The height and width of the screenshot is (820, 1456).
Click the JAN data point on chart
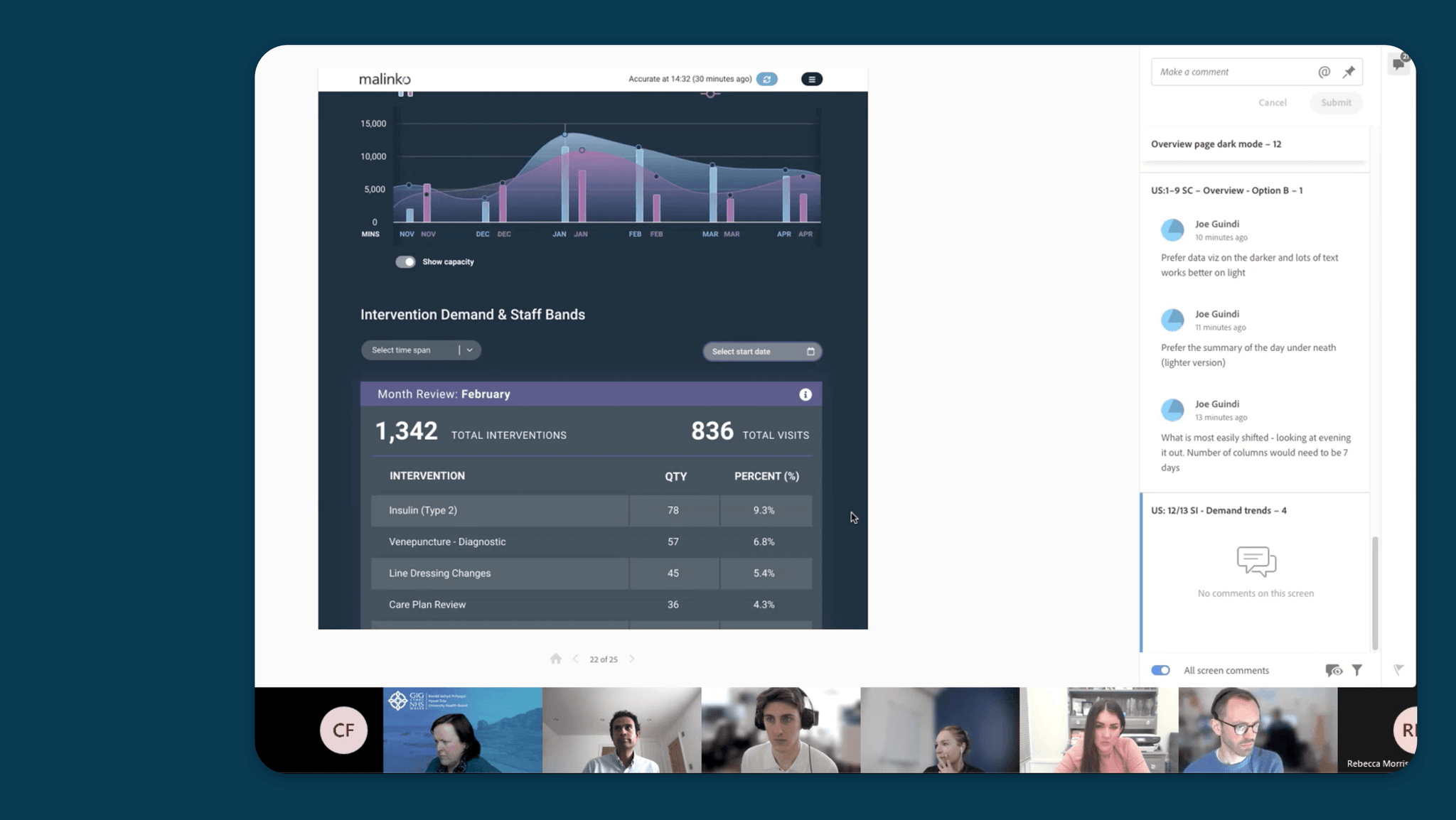[x=565, y=135]
